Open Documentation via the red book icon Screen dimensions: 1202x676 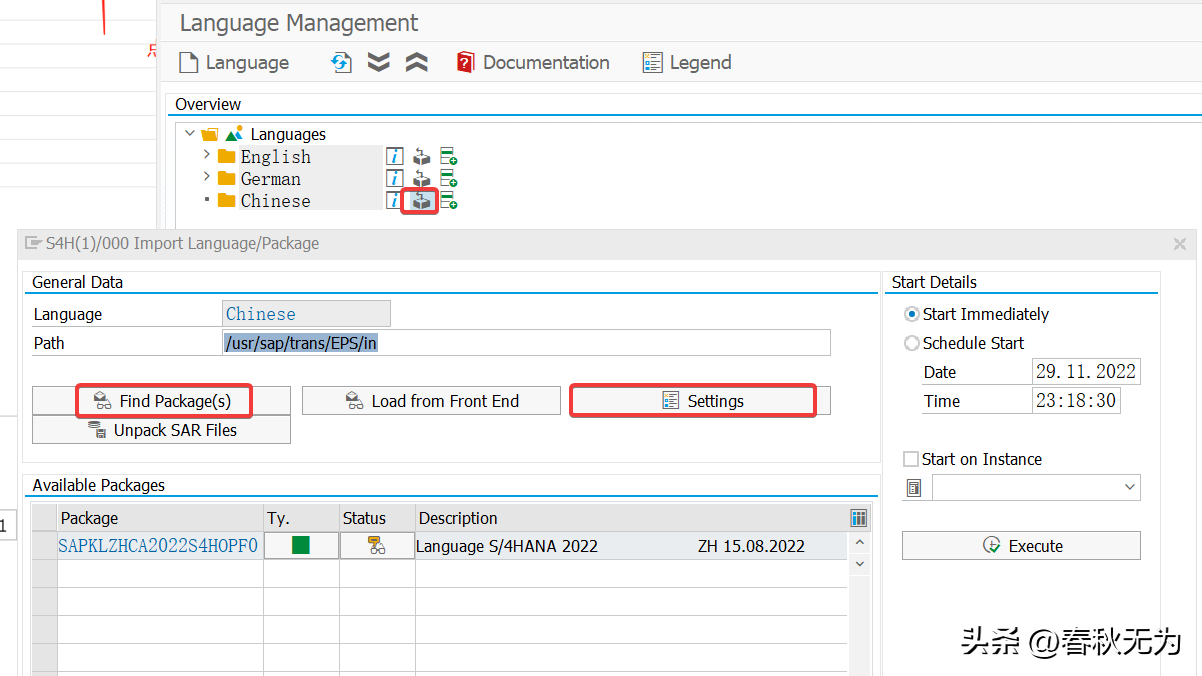(465, 62)
